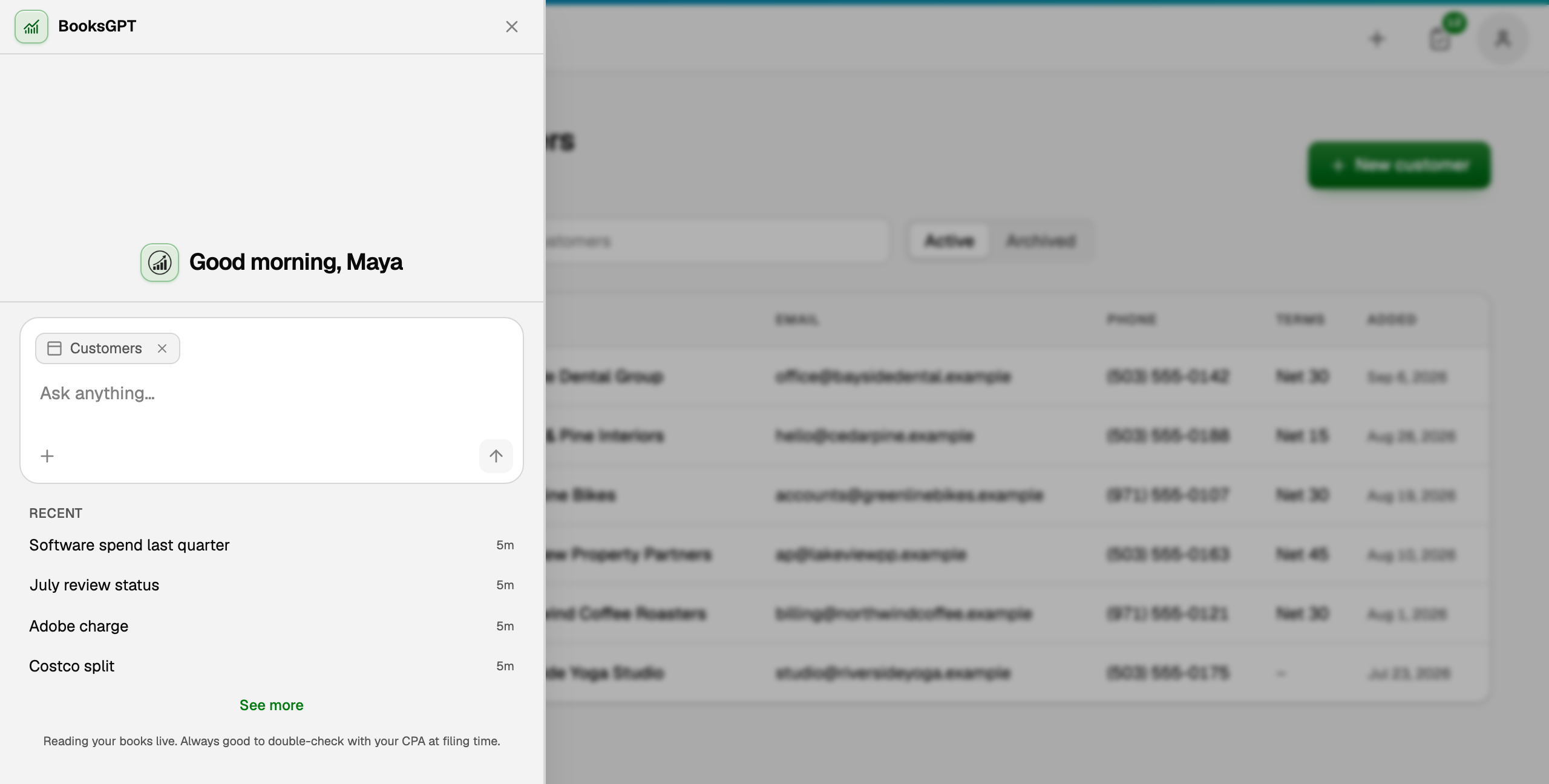The width and height of the screenshot is (1549, 784).
Task: Open the plus attachment menu in composer
Action: point(47,456)
